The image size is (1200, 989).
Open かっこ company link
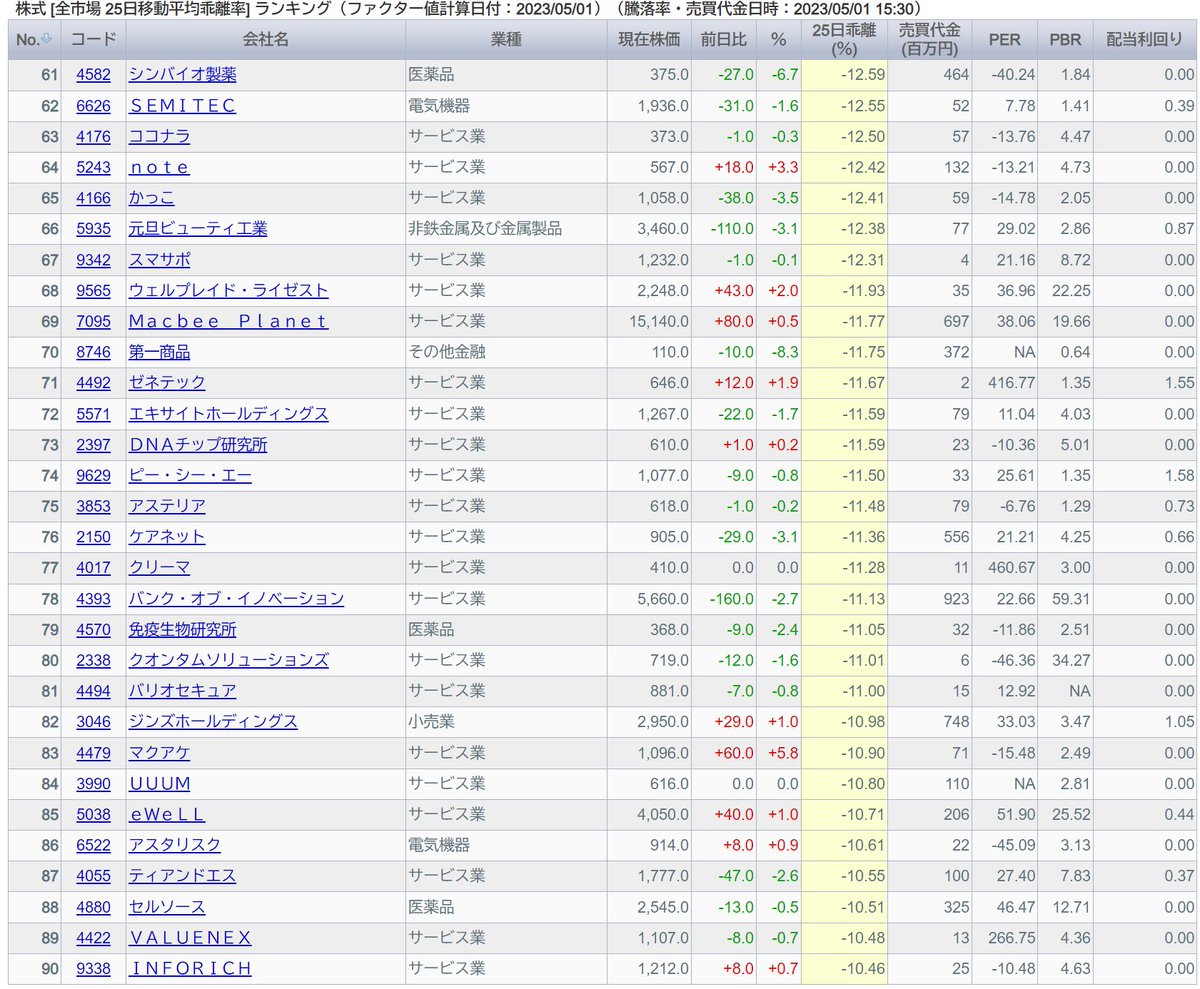[152, 198]
